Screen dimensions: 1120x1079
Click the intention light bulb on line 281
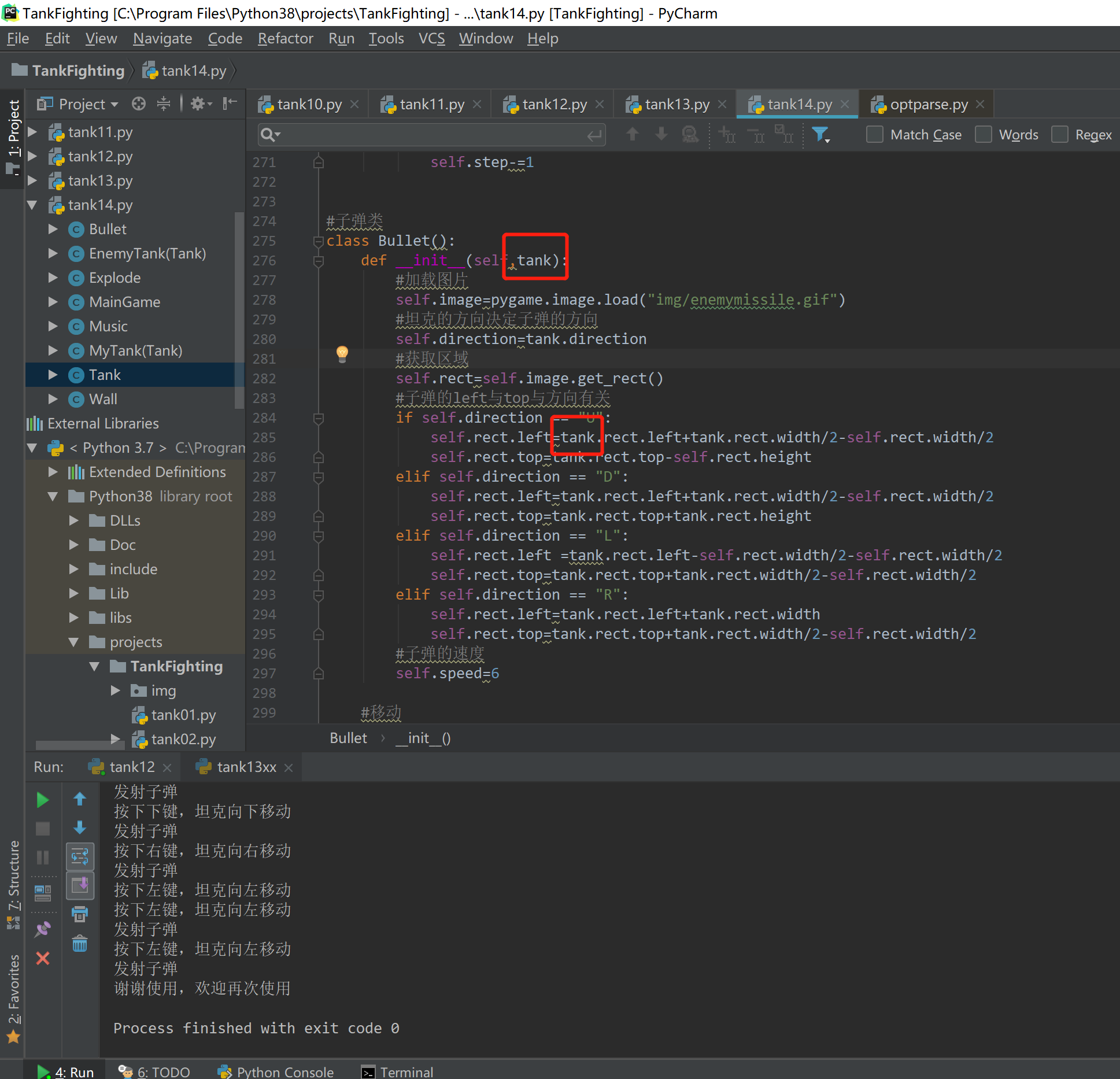point(342,354)
